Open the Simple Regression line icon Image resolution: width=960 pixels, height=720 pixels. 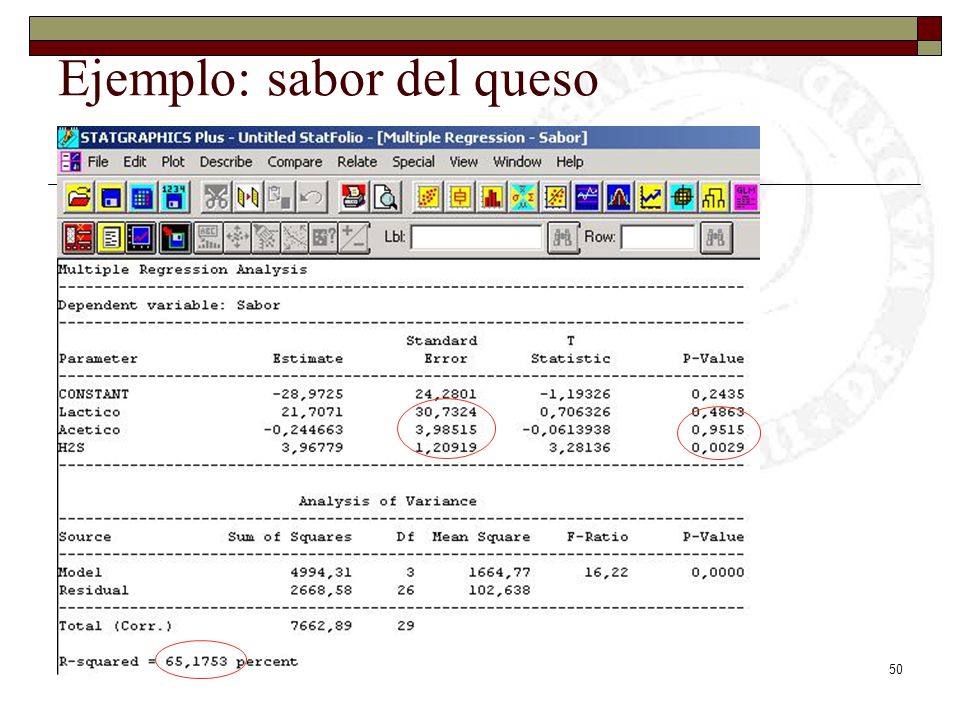click(x=555, y=198)
